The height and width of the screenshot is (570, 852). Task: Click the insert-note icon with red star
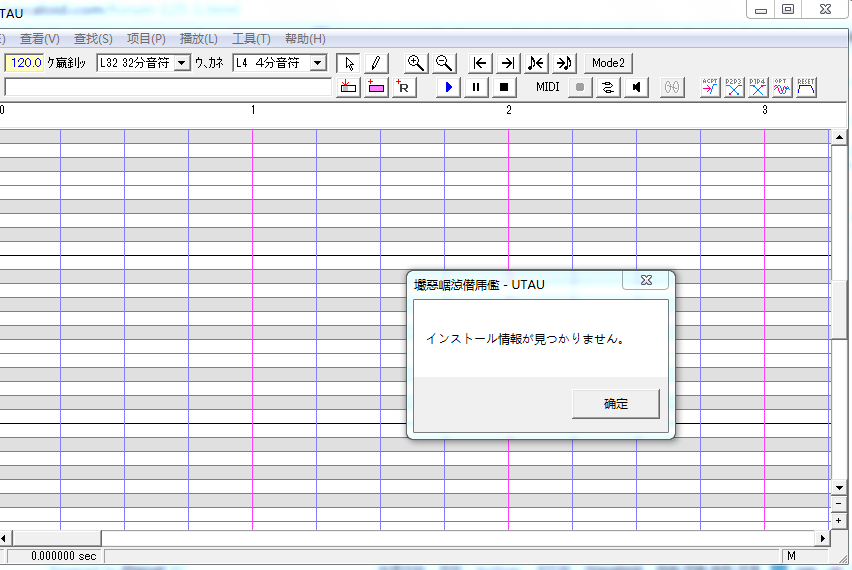click(x=348, y=87)
